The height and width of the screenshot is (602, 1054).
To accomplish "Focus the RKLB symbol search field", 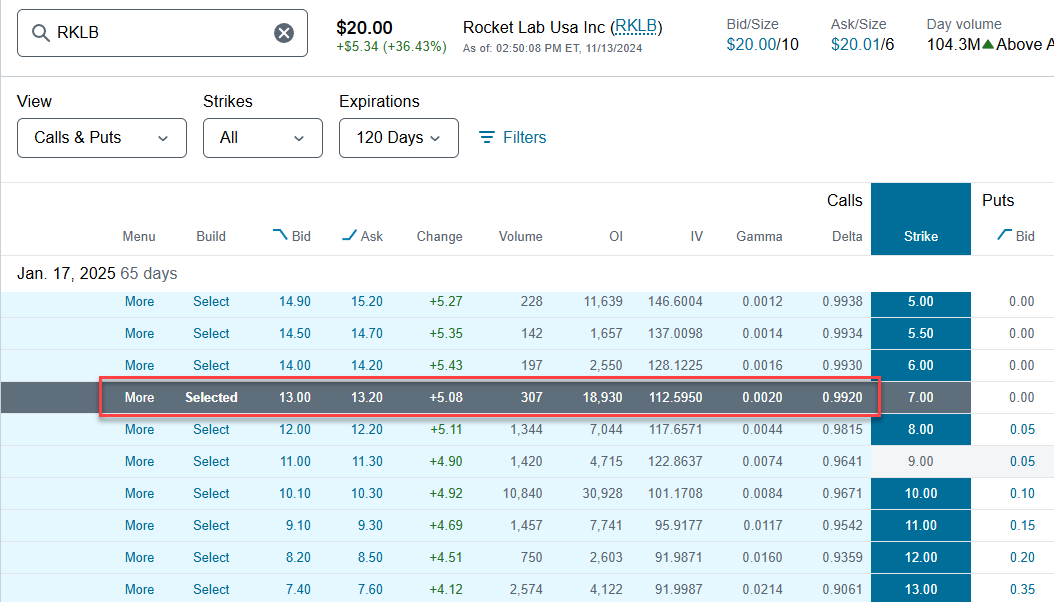I will [162, 33].
